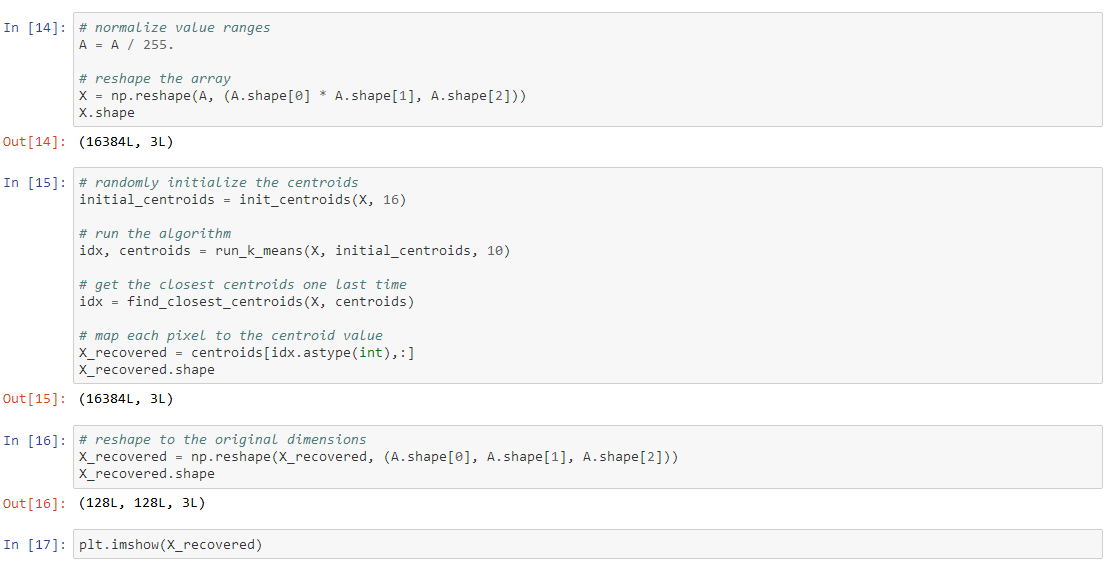Click the find_closest_centroids code line
This screenshot has width=1106, height=563.
(x=246, y=302)
